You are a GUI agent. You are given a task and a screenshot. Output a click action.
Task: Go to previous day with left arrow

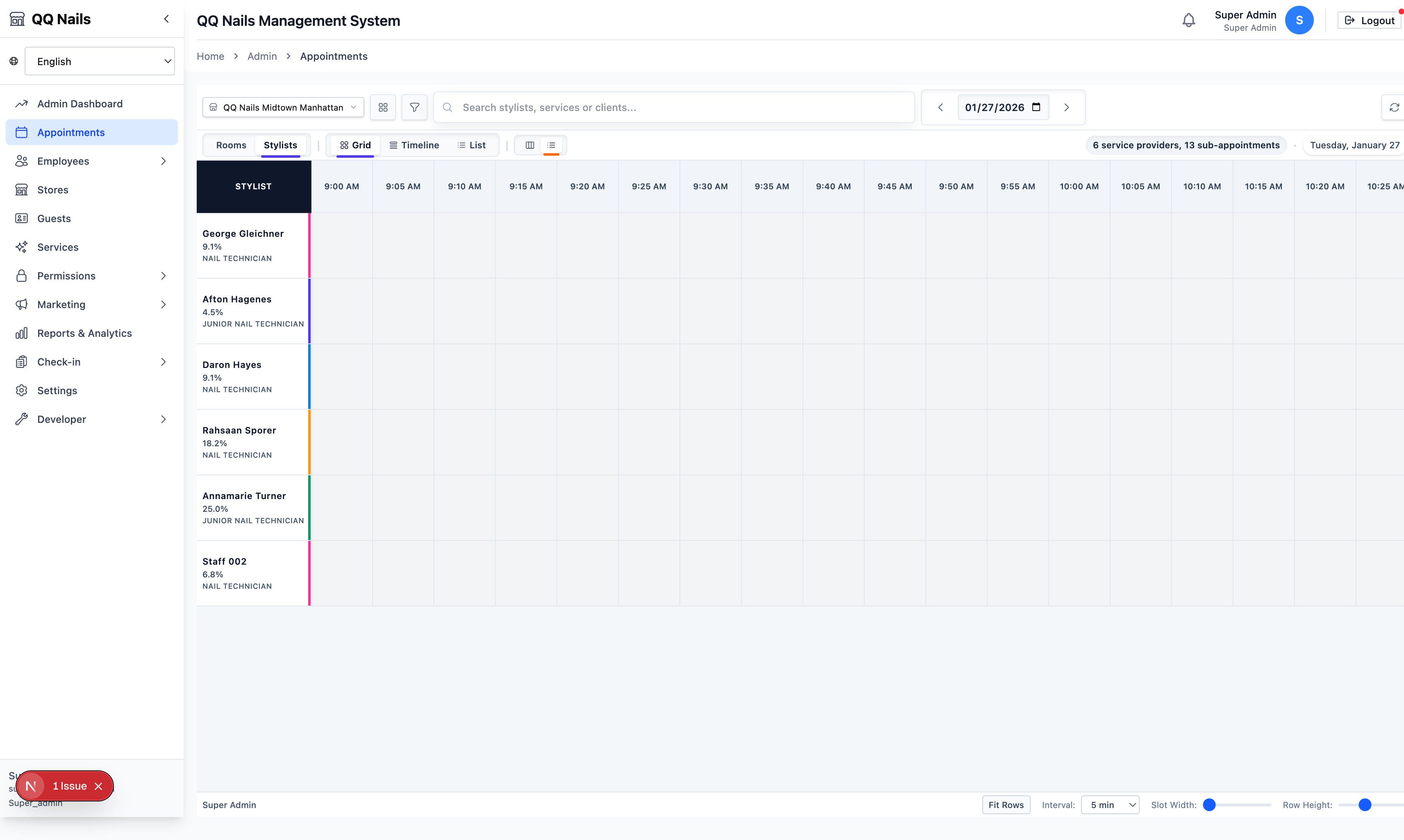[941, 107]
